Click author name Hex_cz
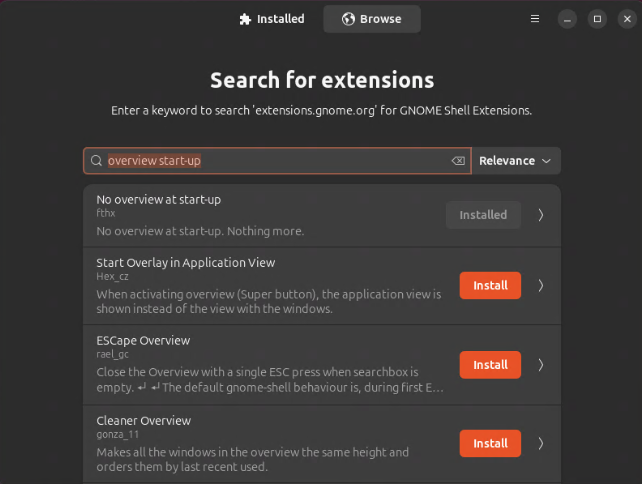Viewport: 642px width, 484px height. pyautogui.click(x=112, y=277)
